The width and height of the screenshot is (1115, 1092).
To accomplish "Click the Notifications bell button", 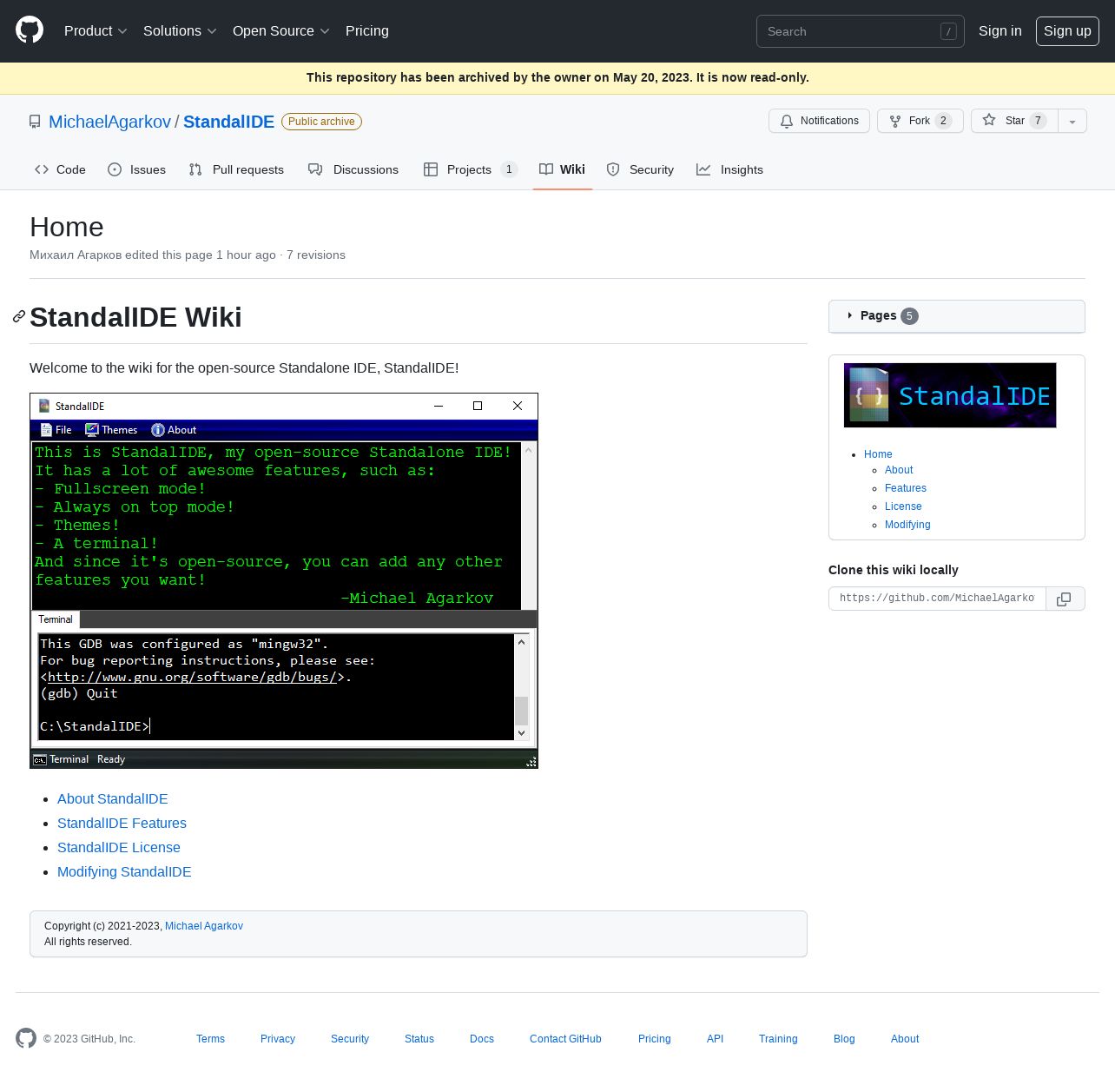I will coord(820,121).
